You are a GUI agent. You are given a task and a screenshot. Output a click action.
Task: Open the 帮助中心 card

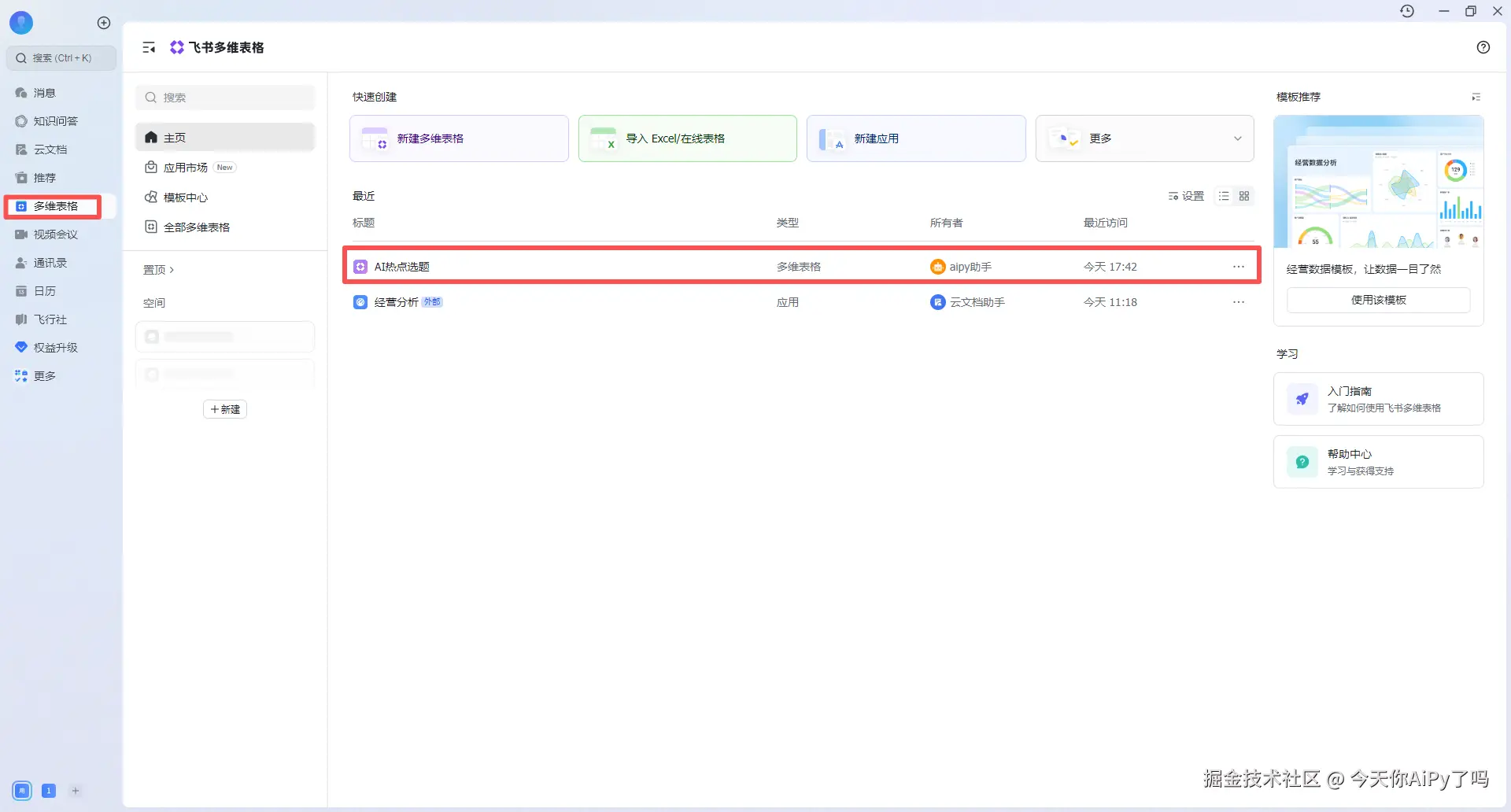(x=1379, y=462)
